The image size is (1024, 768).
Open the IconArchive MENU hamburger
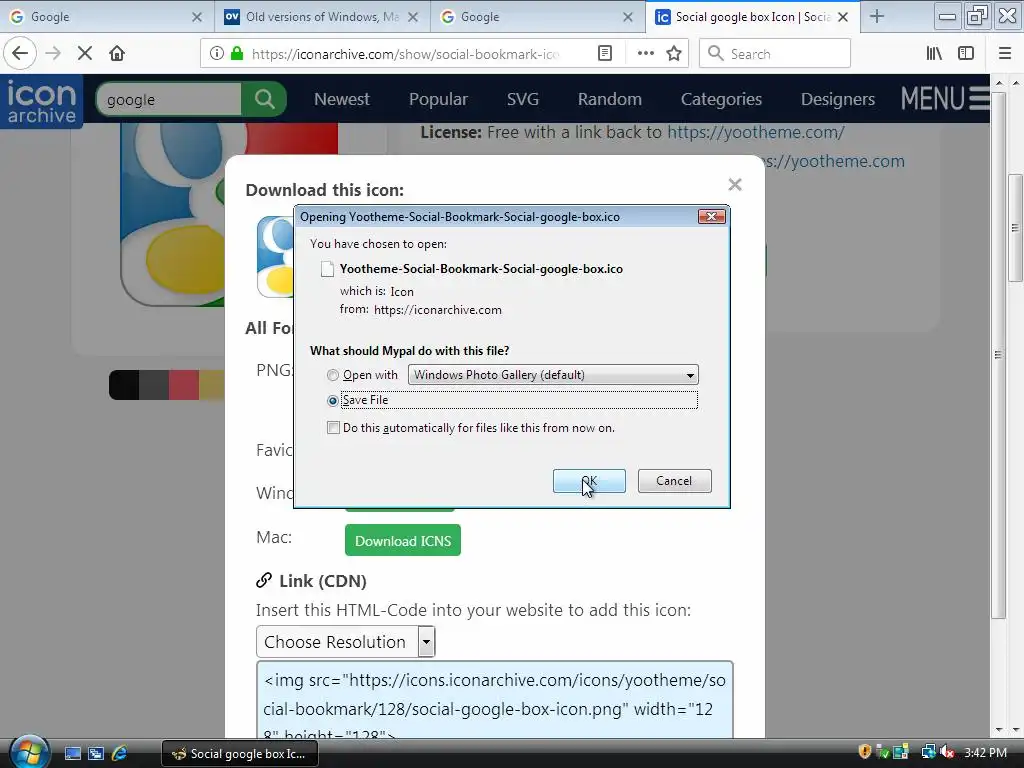(945, 99)
